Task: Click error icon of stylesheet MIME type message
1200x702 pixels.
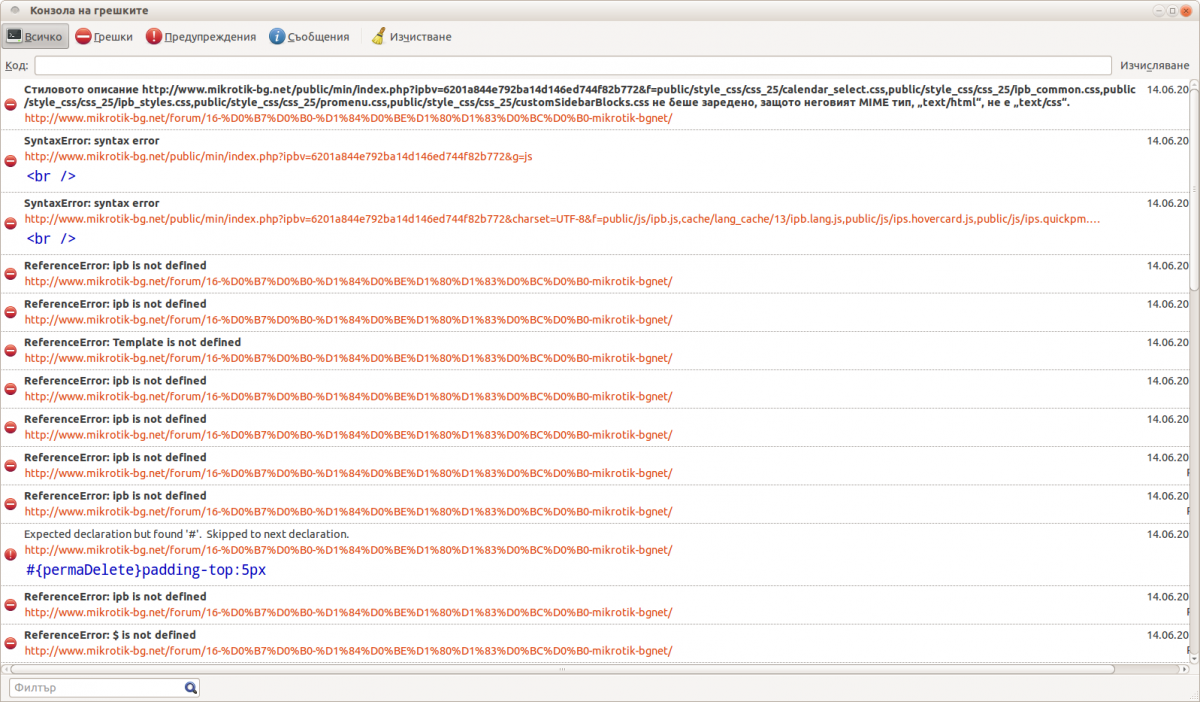Action: click(x=11, y=104)
